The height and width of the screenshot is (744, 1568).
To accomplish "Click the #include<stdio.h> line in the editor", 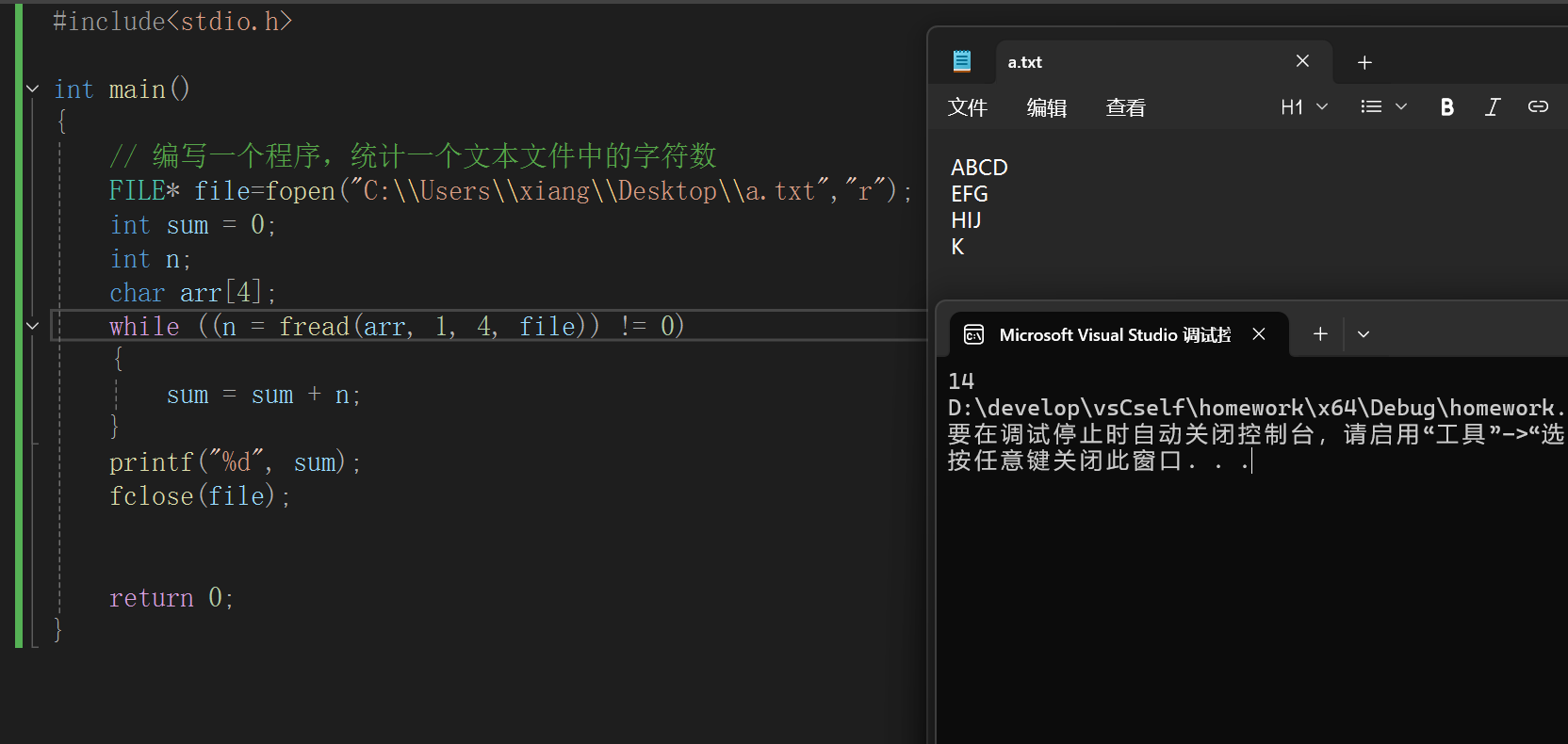I will 172,21.
